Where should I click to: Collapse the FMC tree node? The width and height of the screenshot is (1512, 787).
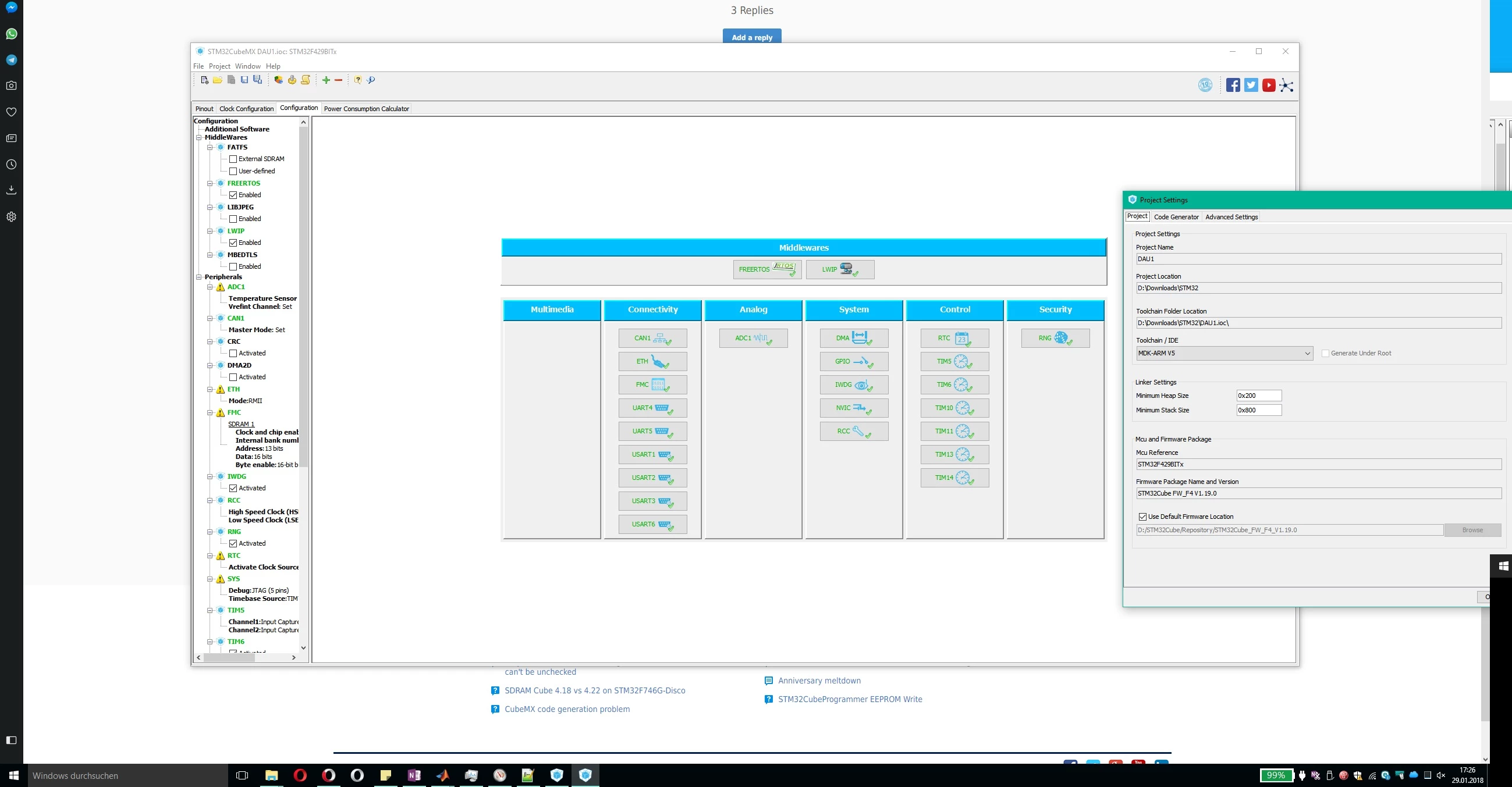point(210,413)
